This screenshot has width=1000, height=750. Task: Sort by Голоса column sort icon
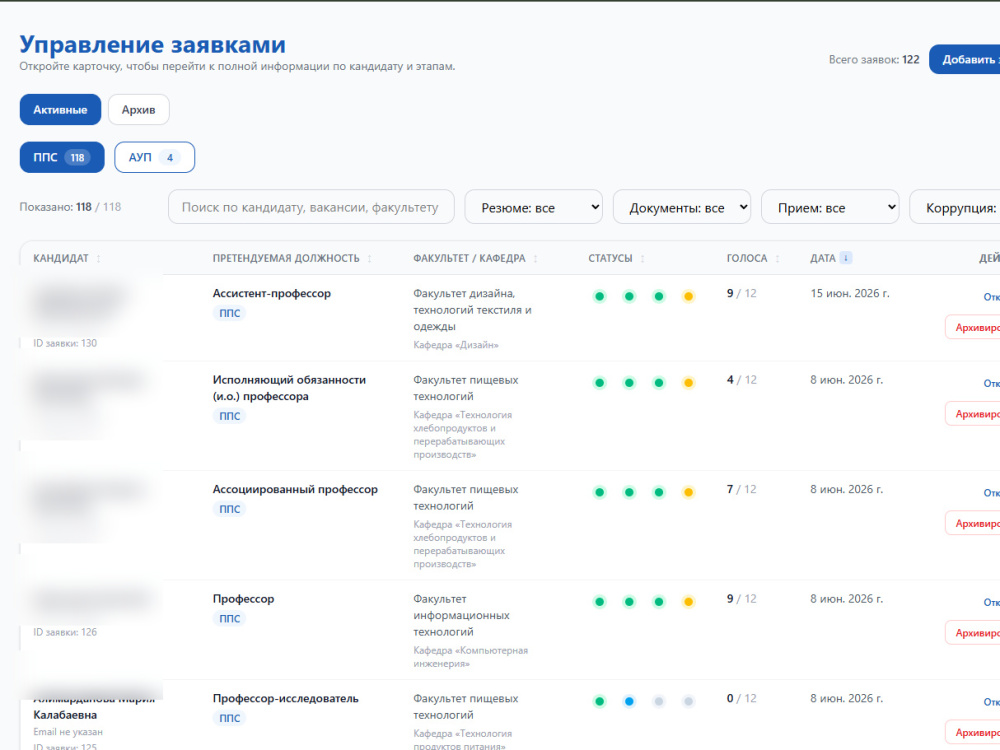(x=777, y=259)
